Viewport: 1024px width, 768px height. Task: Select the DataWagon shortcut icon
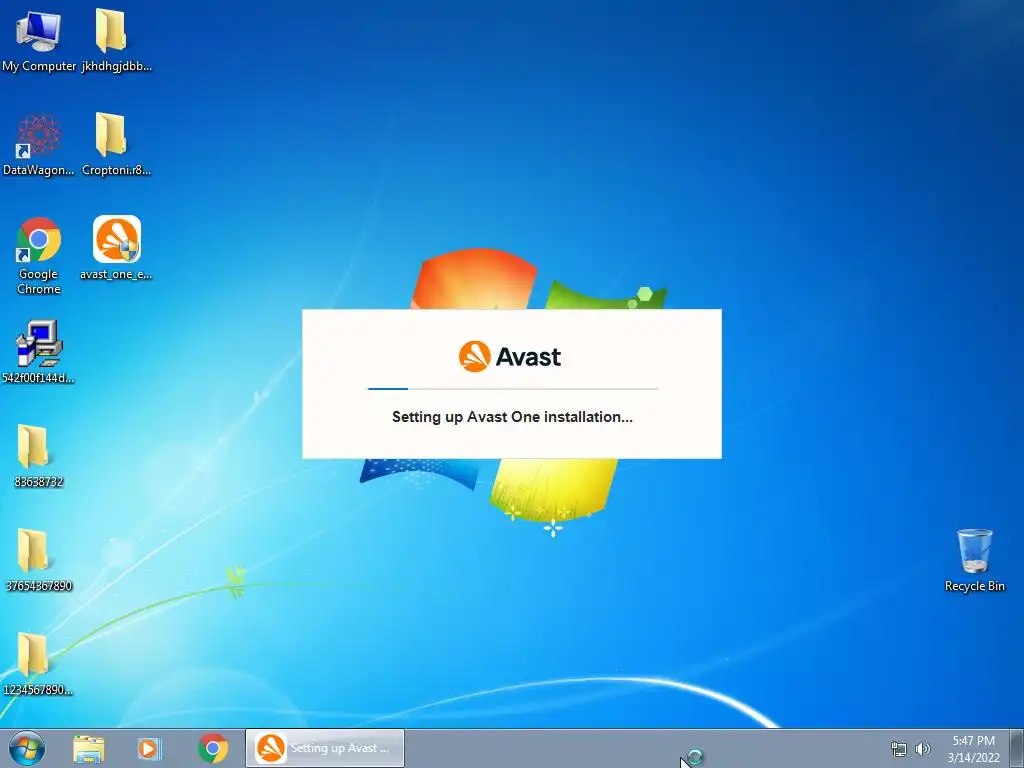click(x=39, y=145)
